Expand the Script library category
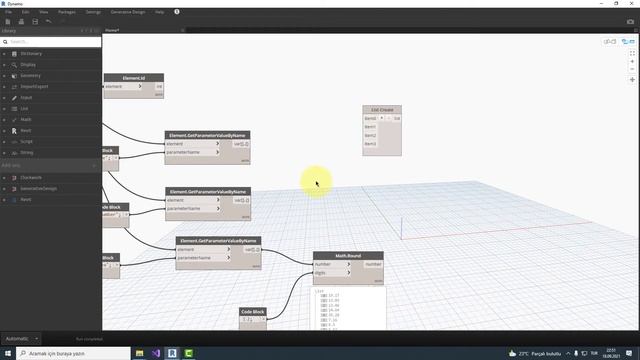640x360 pixels. pyautogui.click(x=4, y=142)
